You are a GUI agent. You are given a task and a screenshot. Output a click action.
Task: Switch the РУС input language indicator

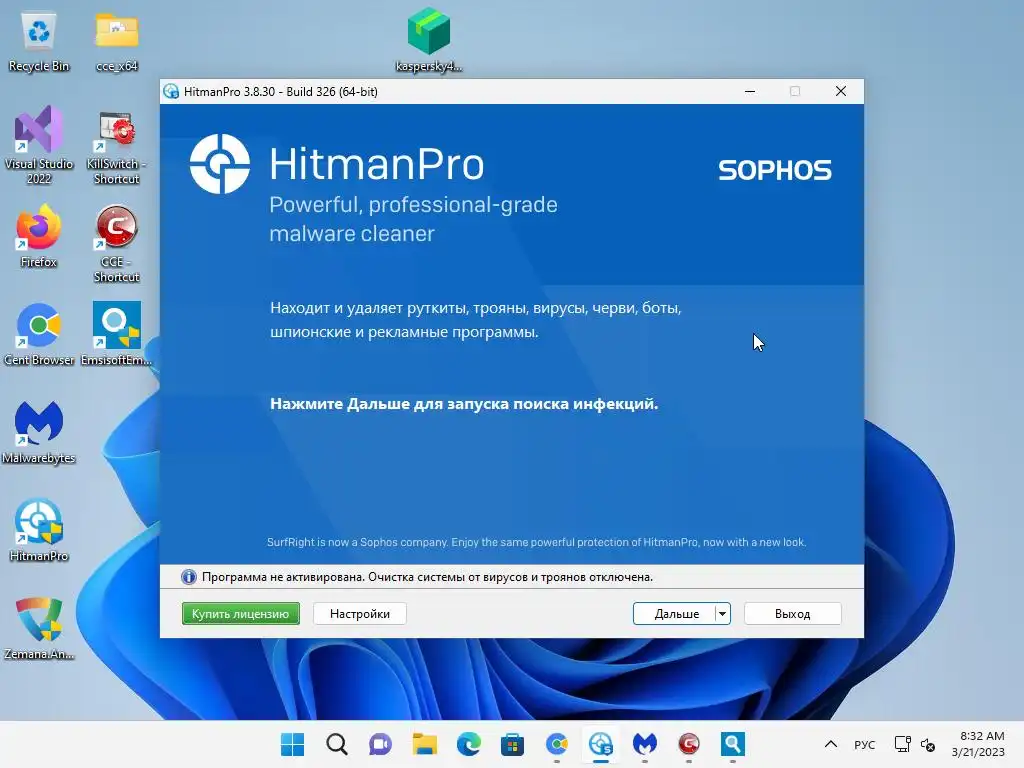(x=865, y=744)
